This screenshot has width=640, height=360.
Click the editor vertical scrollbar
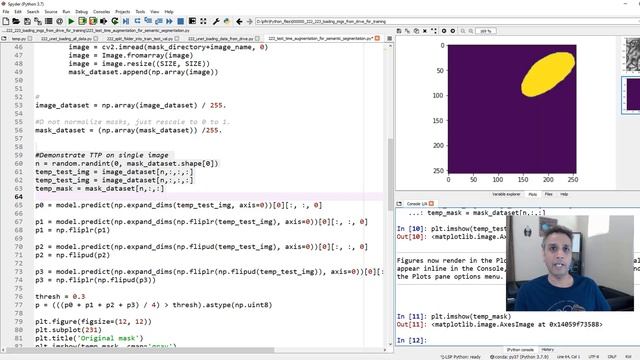pos(390,175)
